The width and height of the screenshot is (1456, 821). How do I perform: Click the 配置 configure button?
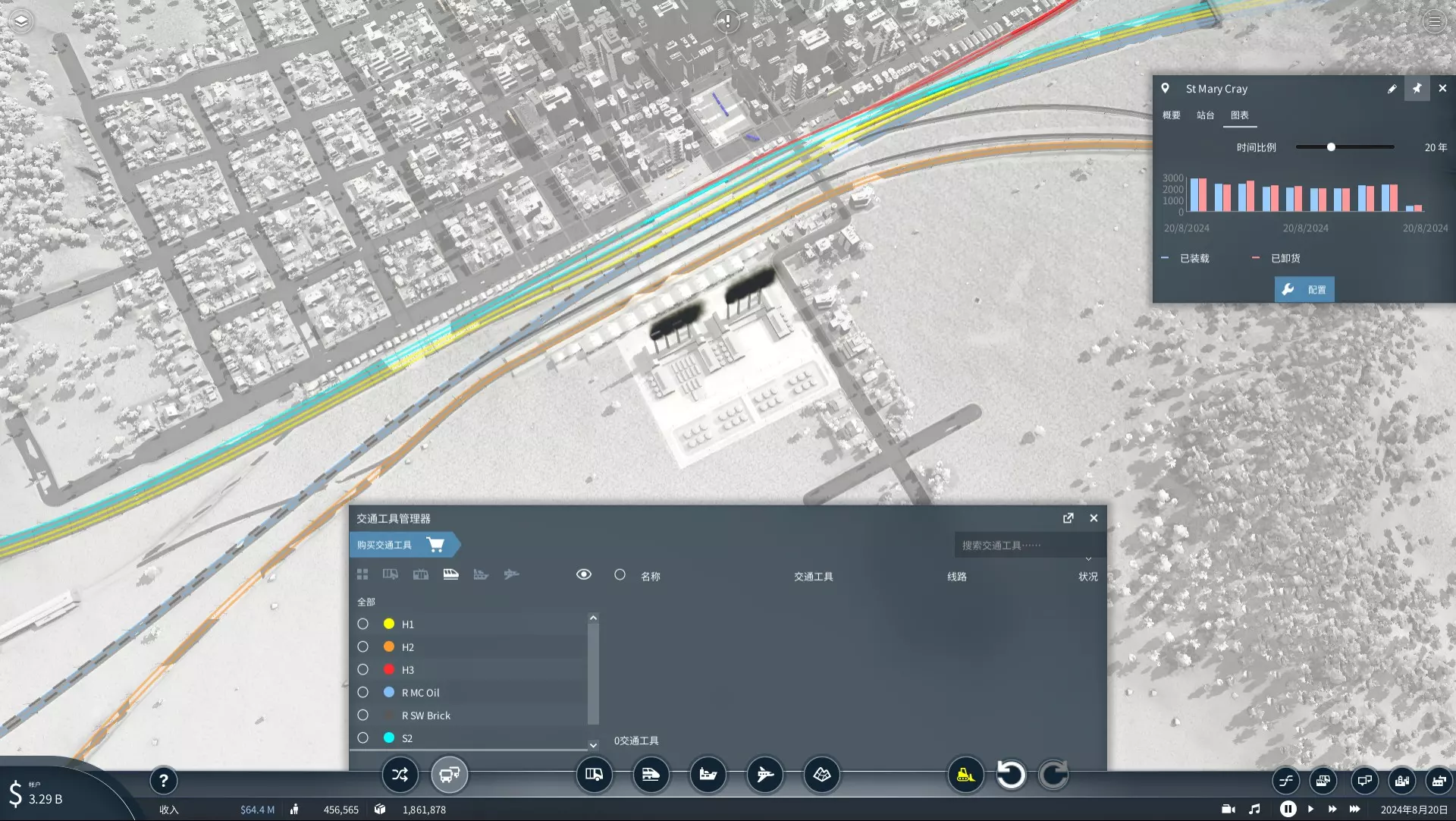pos(1304,290)
